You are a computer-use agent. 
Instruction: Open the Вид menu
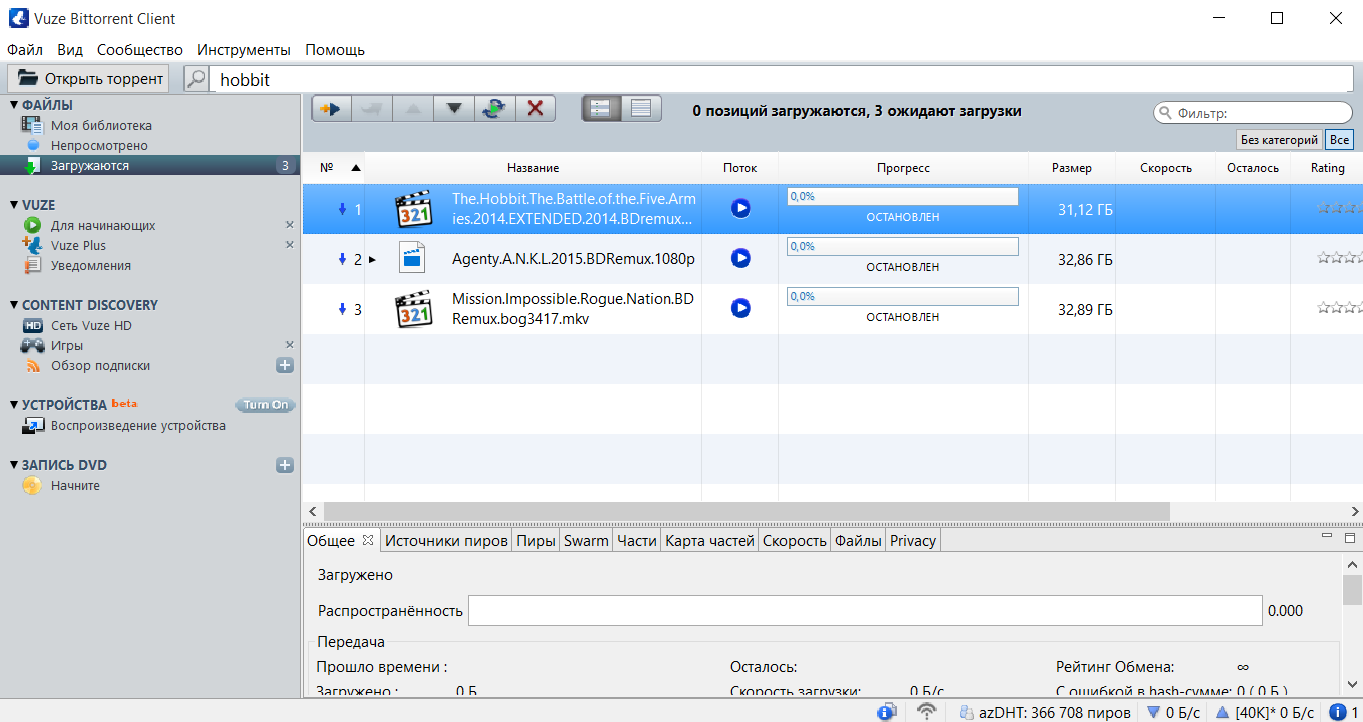(x=70, y=49)
